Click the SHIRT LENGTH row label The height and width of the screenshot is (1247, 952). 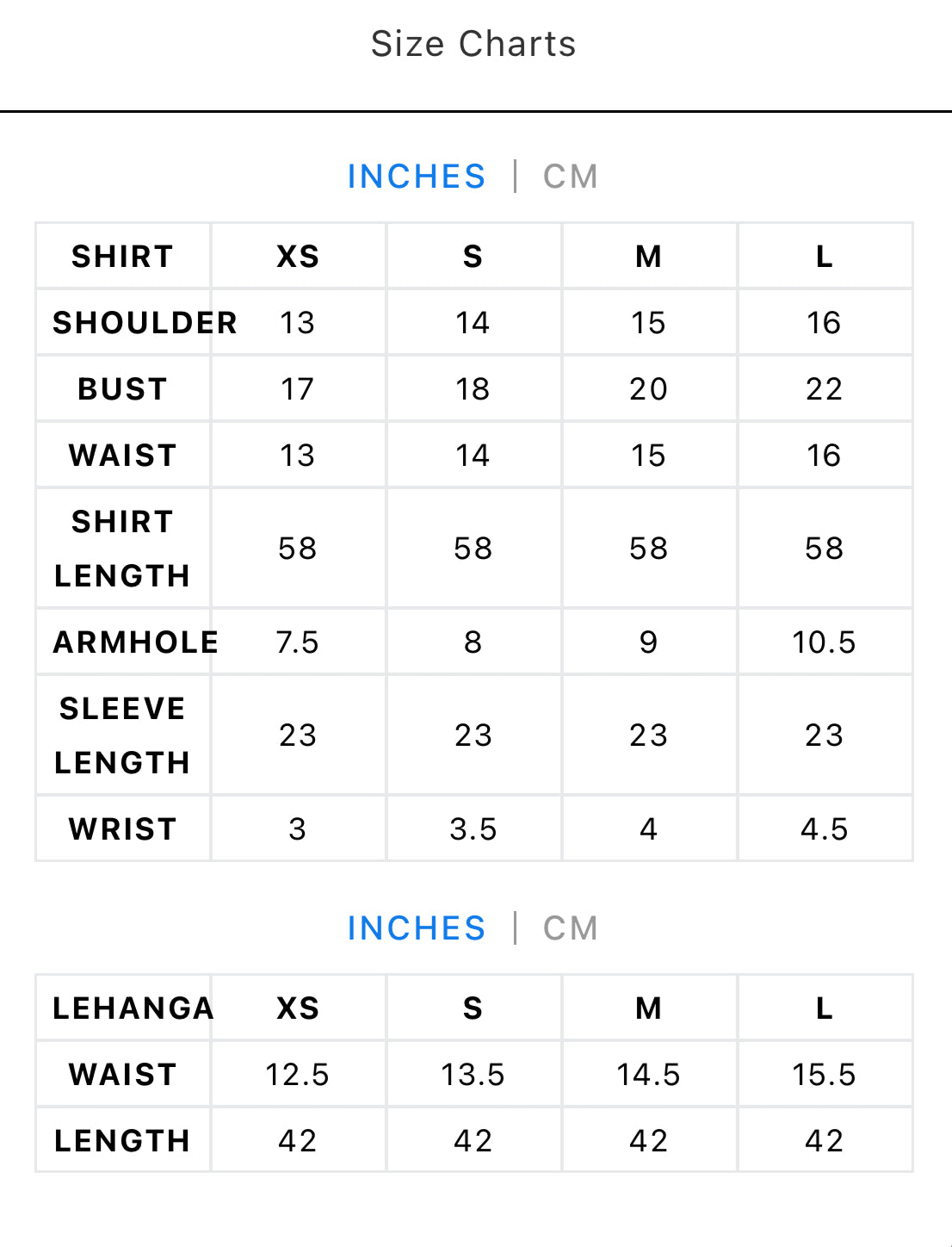[x=123, y=548]
